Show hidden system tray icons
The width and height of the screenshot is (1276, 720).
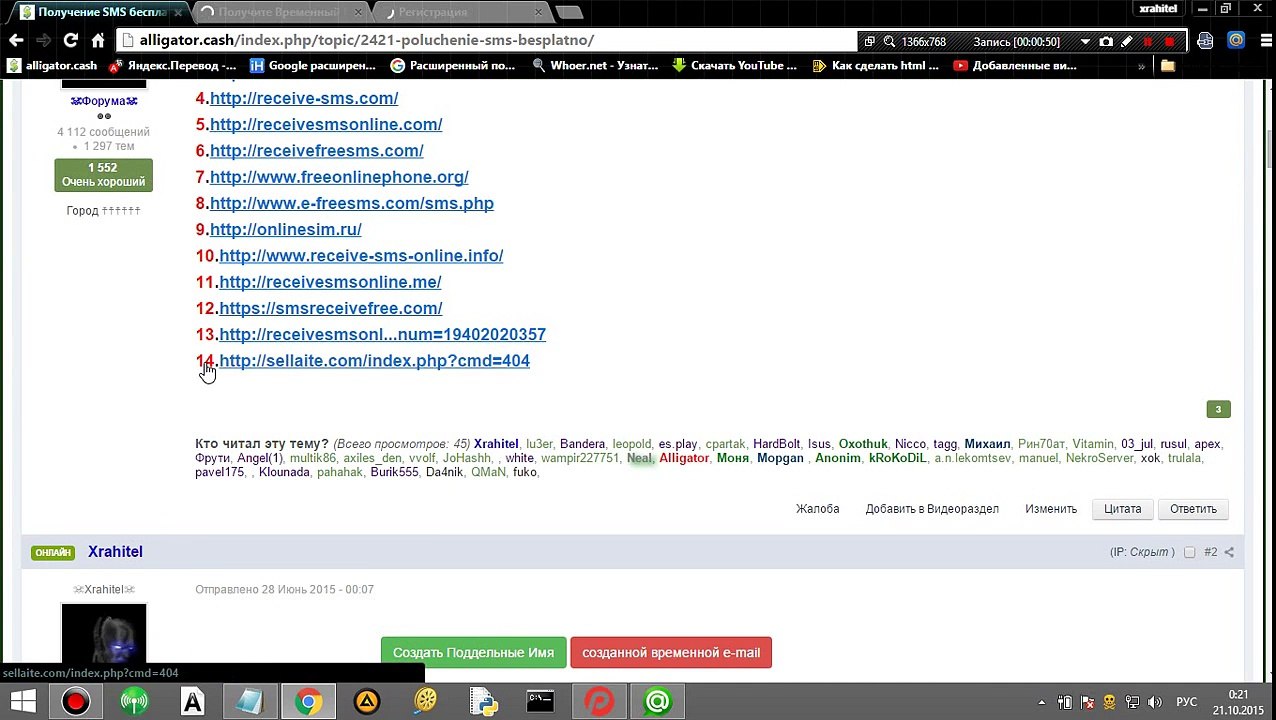pyautogui.click(x=1041, y=702)
